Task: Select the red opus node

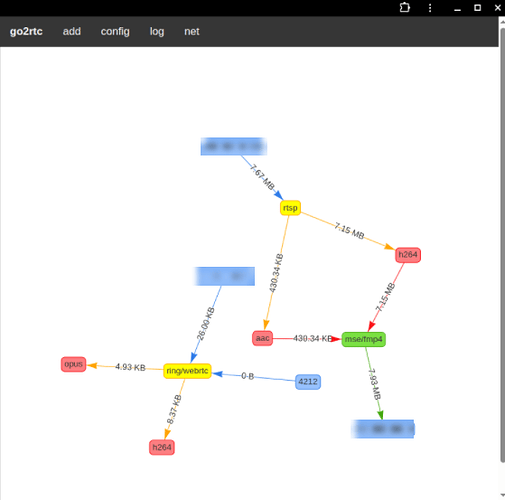Action: pyautogui.click(x=73, y=364)
